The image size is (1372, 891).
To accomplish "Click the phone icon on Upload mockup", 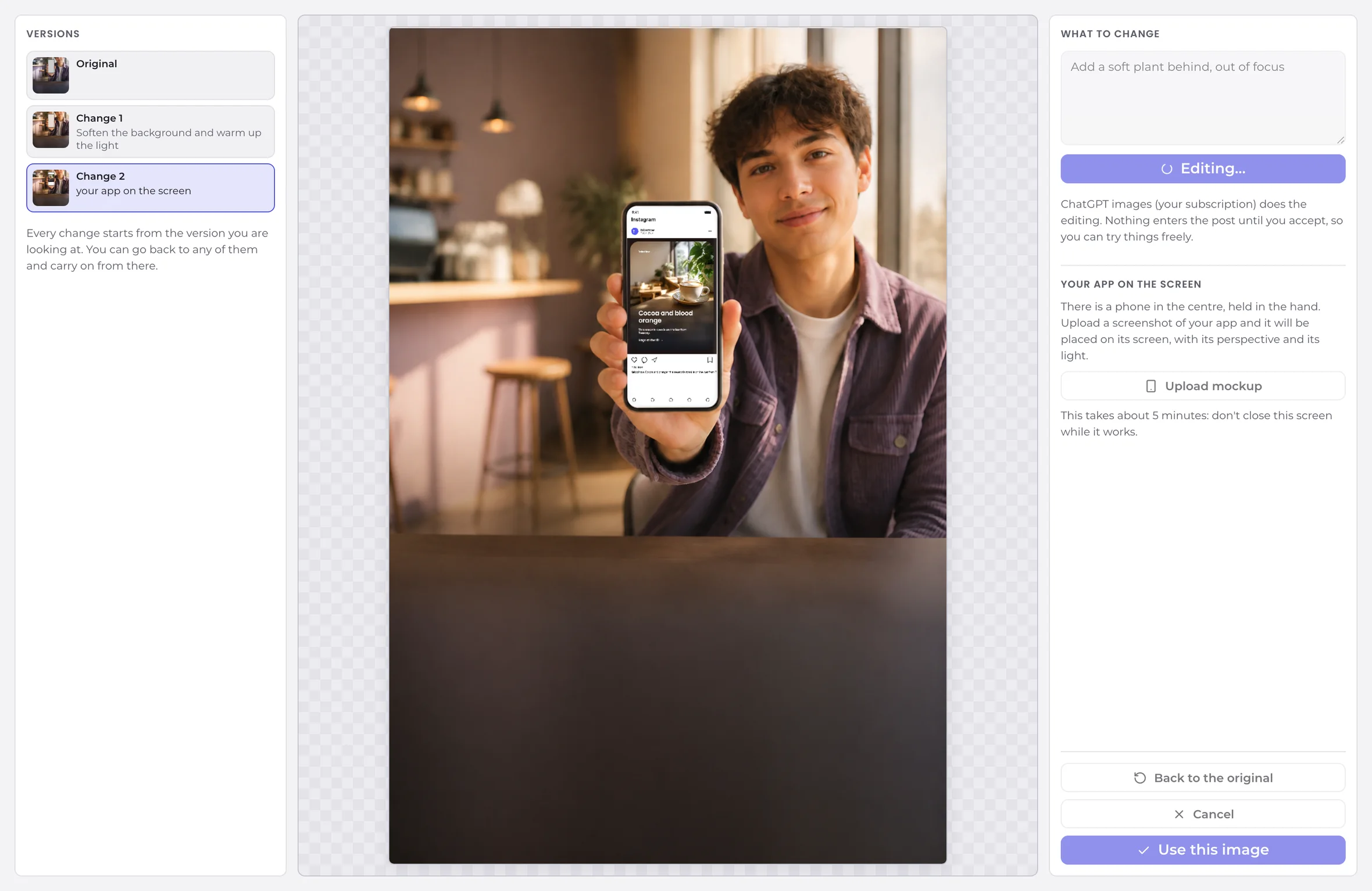I will [1151, 386].
